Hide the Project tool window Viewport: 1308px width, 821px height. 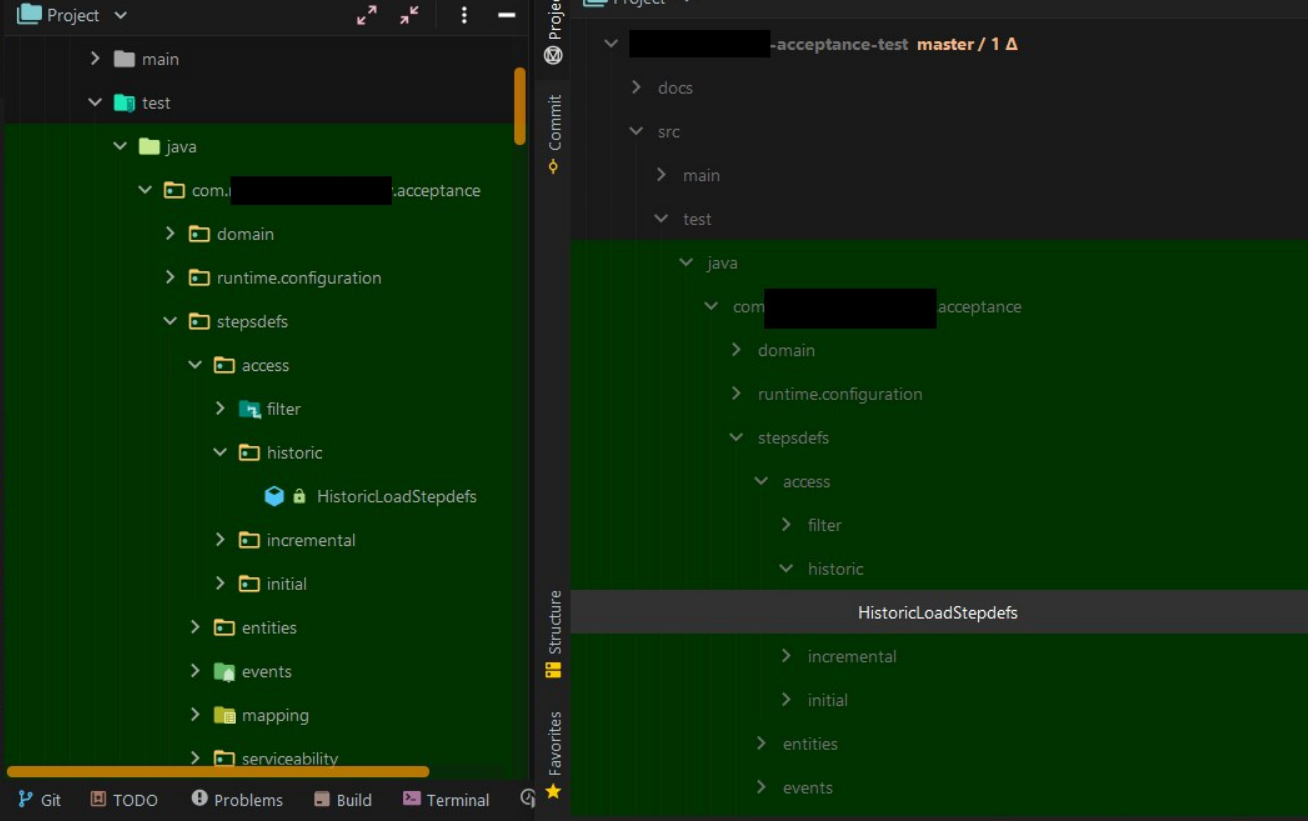tap(509, 16)
